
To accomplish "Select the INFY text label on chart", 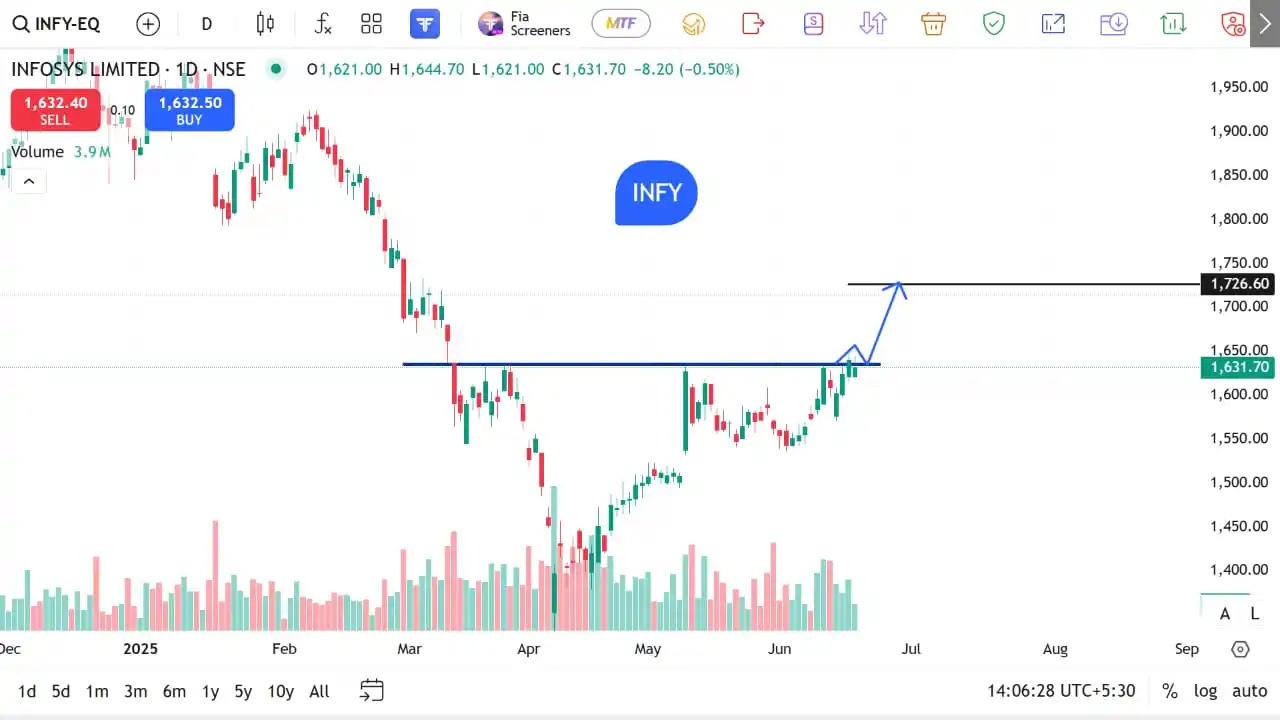I will 656,192.
